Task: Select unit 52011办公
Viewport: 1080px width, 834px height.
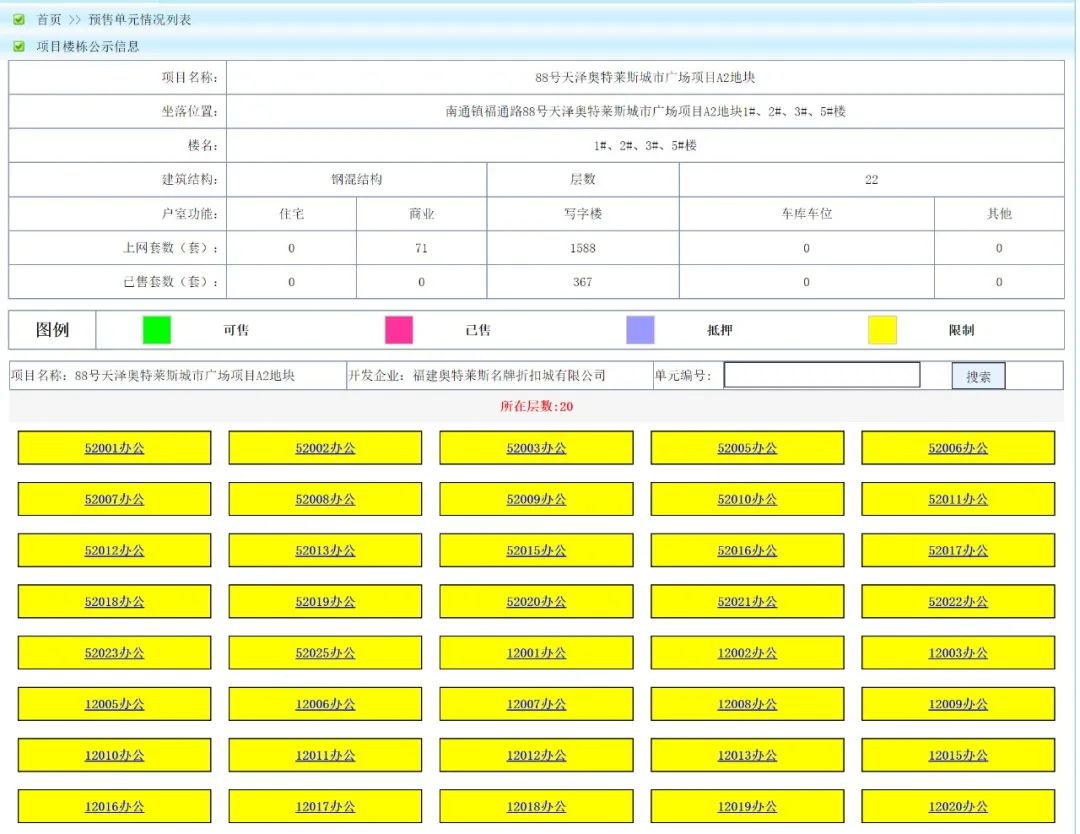Action: (957, 499)
